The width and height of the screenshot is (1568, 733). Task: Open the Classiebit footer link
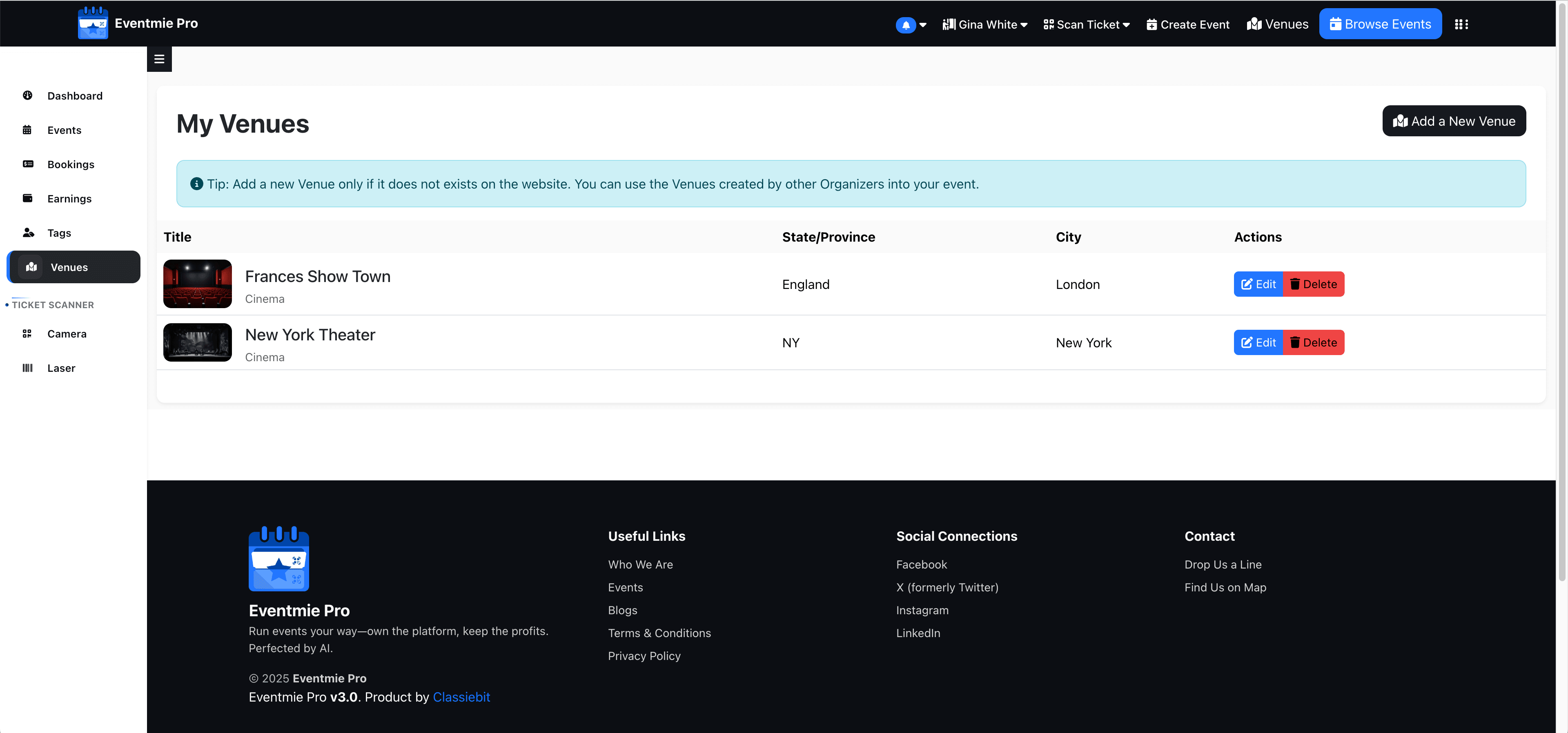coord(461,697)
